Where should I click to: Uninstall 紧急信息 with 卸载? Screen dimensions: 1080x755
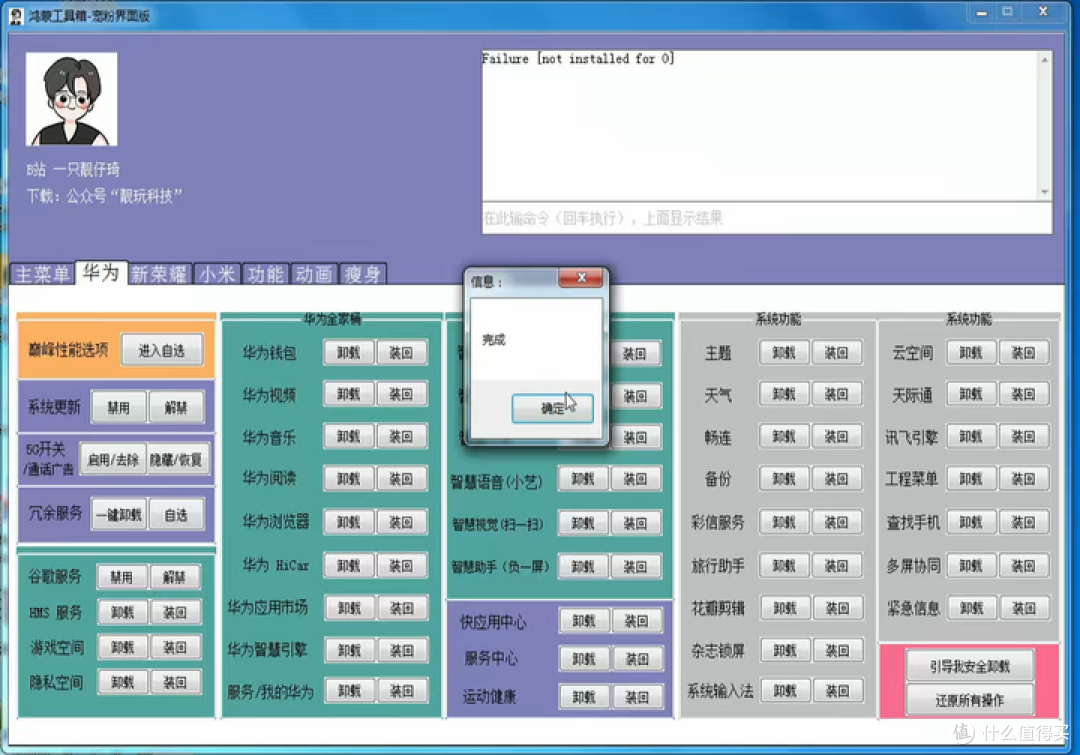[x=971, y=608]
